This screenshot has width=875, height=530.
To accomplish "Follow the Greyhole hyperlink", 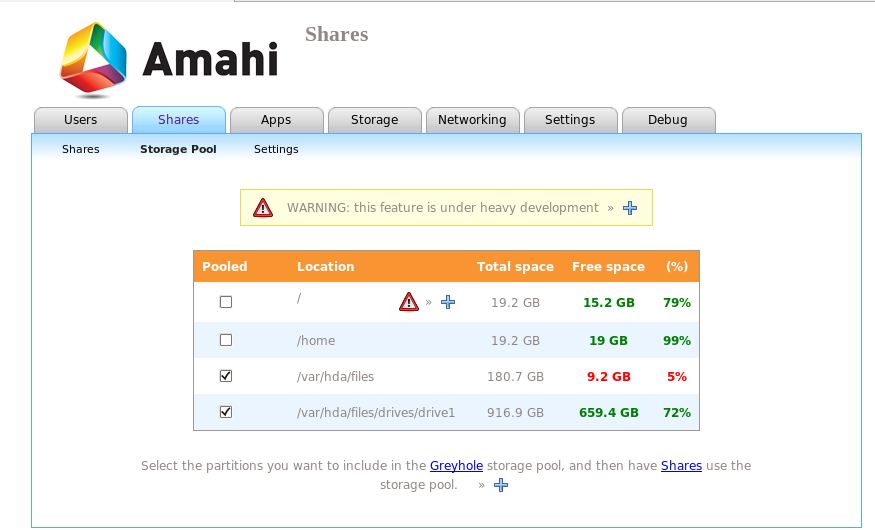I will pos(456,465).
